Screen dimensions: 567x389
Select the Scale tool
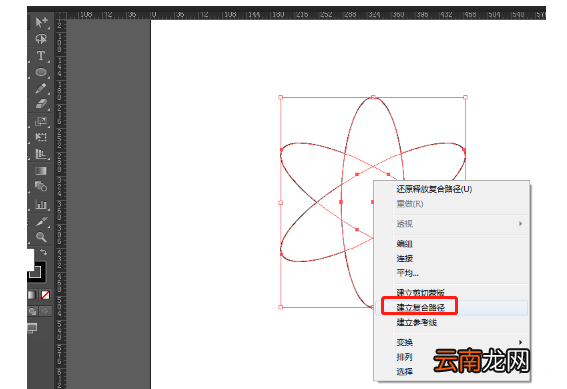tap(41, 121)
